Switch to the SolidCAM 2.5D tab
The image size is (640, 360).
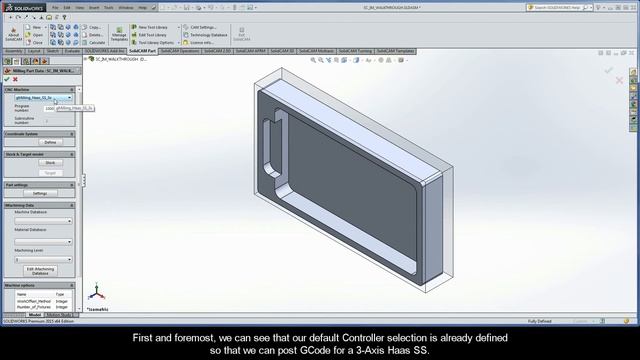[218, 51]
